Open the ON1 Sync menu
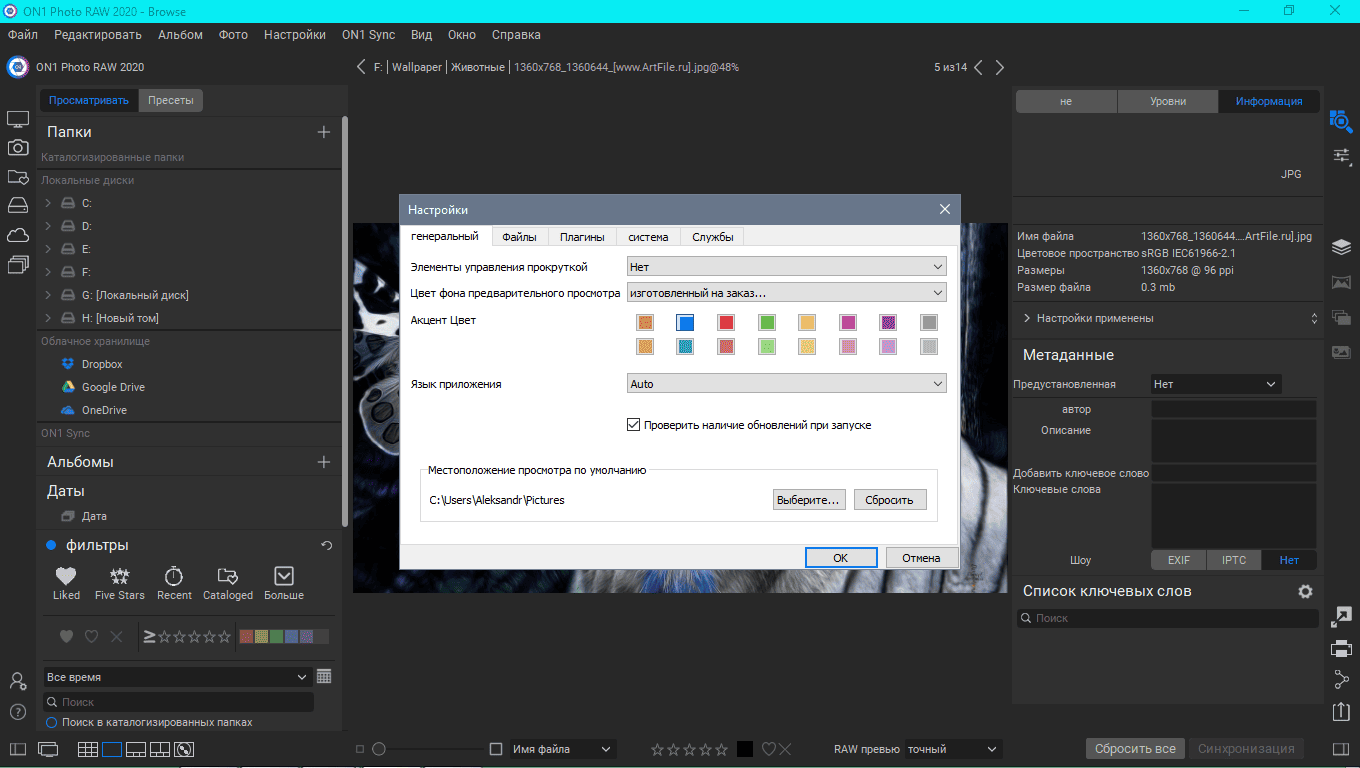The width and height of the screenshot is (1360, 768). pyautogui.click(x=368, y=34)
